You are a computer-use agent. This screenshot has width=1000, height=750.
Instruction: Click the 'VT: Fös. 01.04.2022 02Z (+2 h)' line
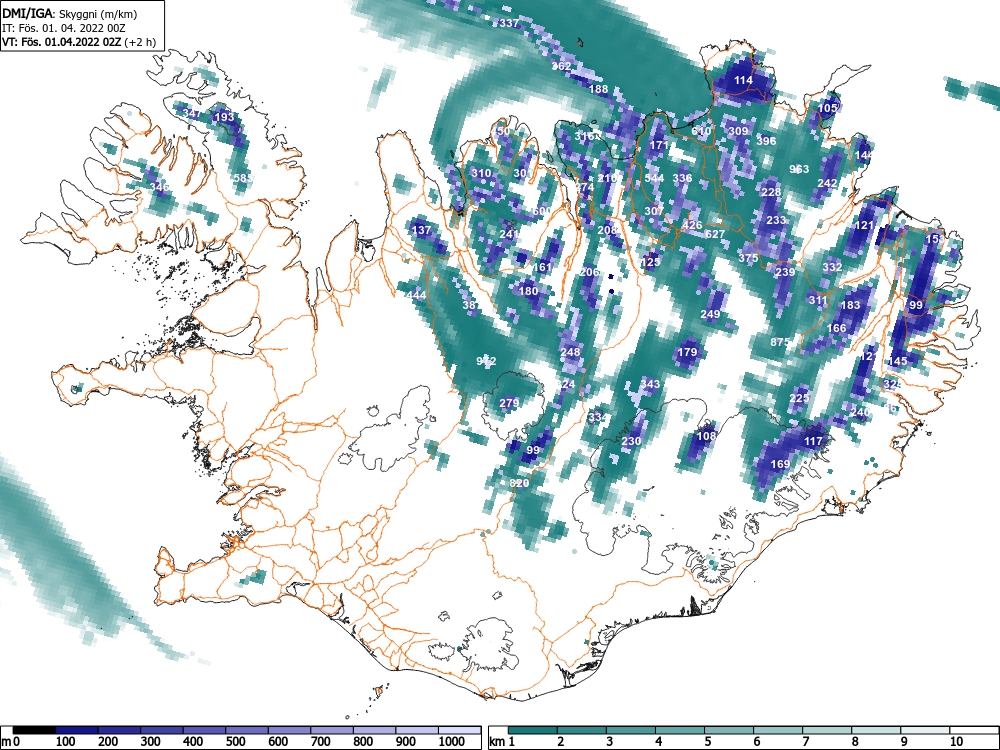(x=78, y=42)
